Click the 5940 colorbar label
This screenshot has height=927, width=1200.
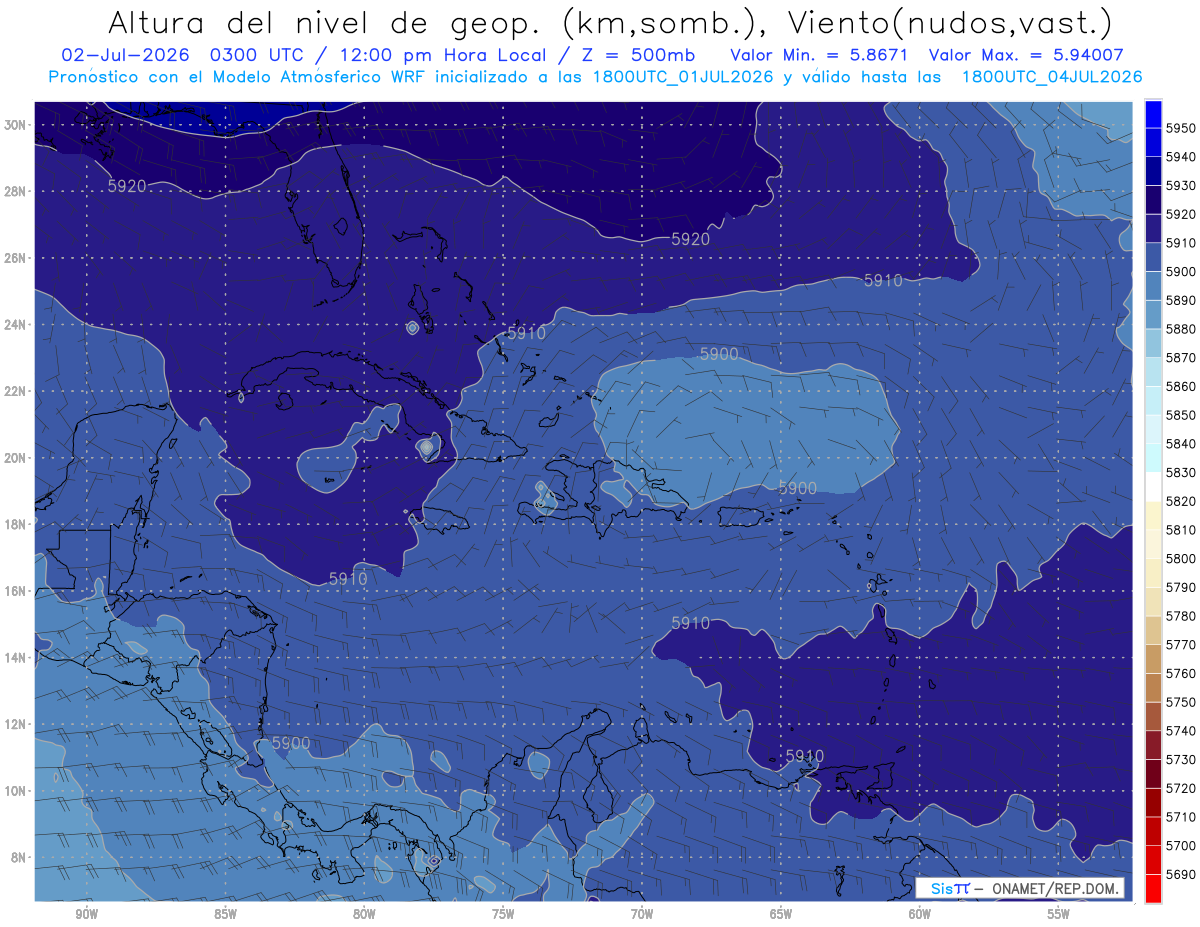click(x=1181, y=157)
